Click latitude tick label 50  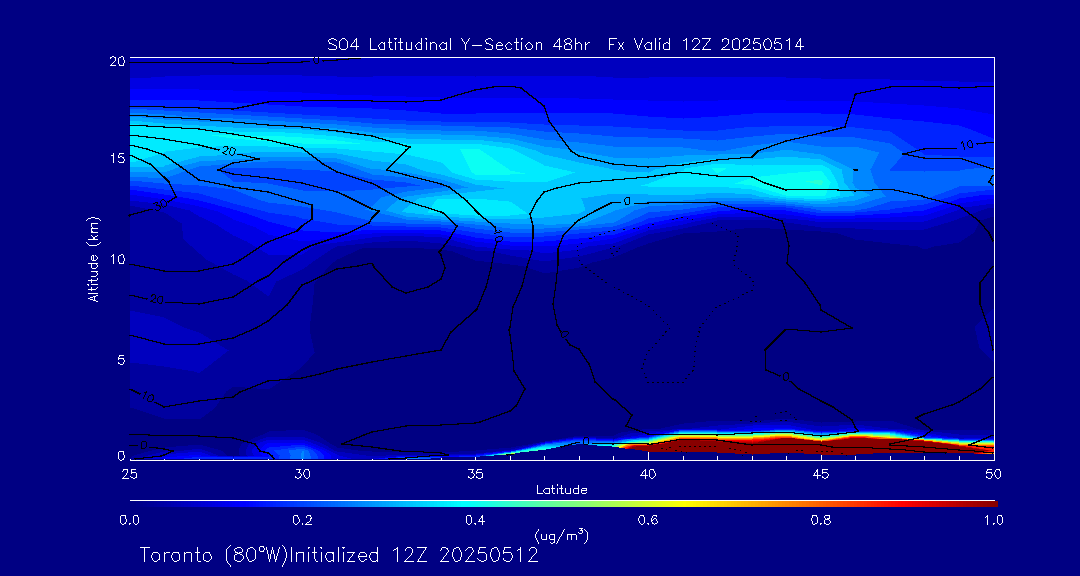(x=994, y=474)
